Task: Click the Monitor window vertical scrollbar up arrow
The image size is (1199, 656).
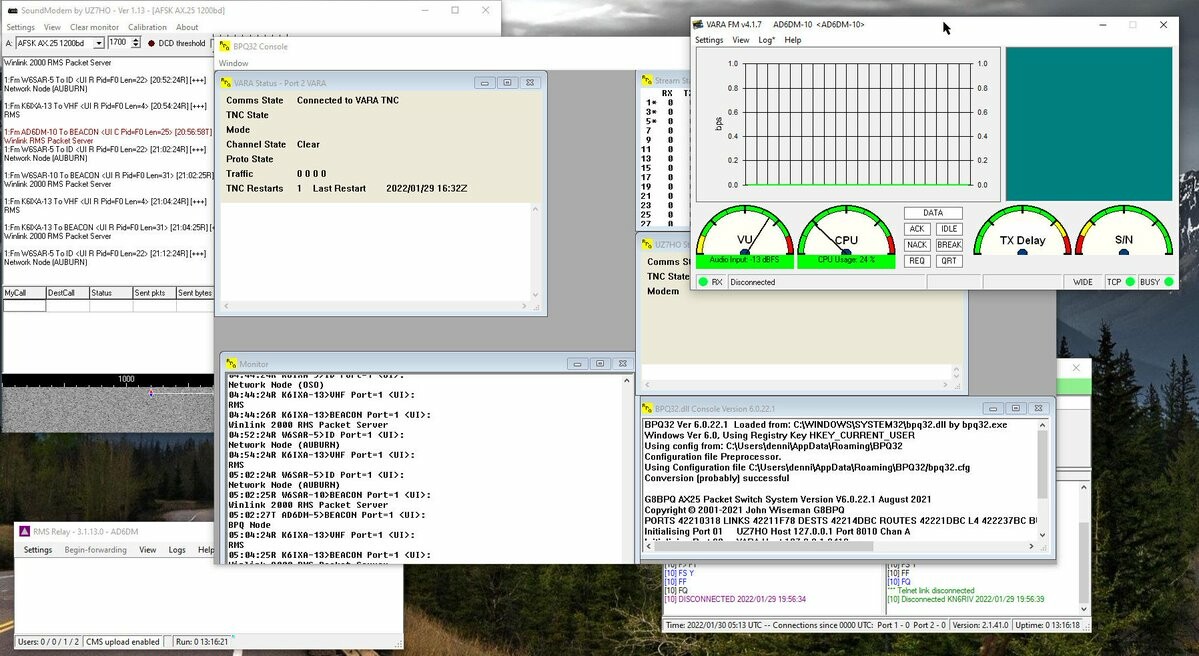Action: (626, 381)
